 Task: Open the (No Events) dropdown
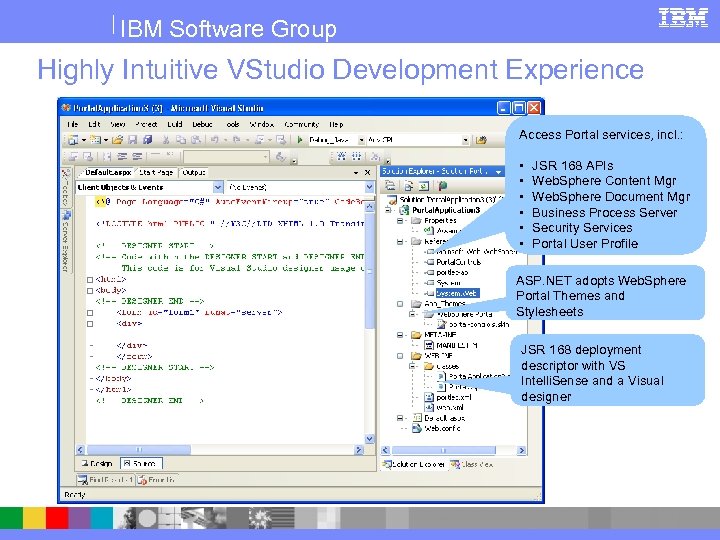(x=370, y=187)
